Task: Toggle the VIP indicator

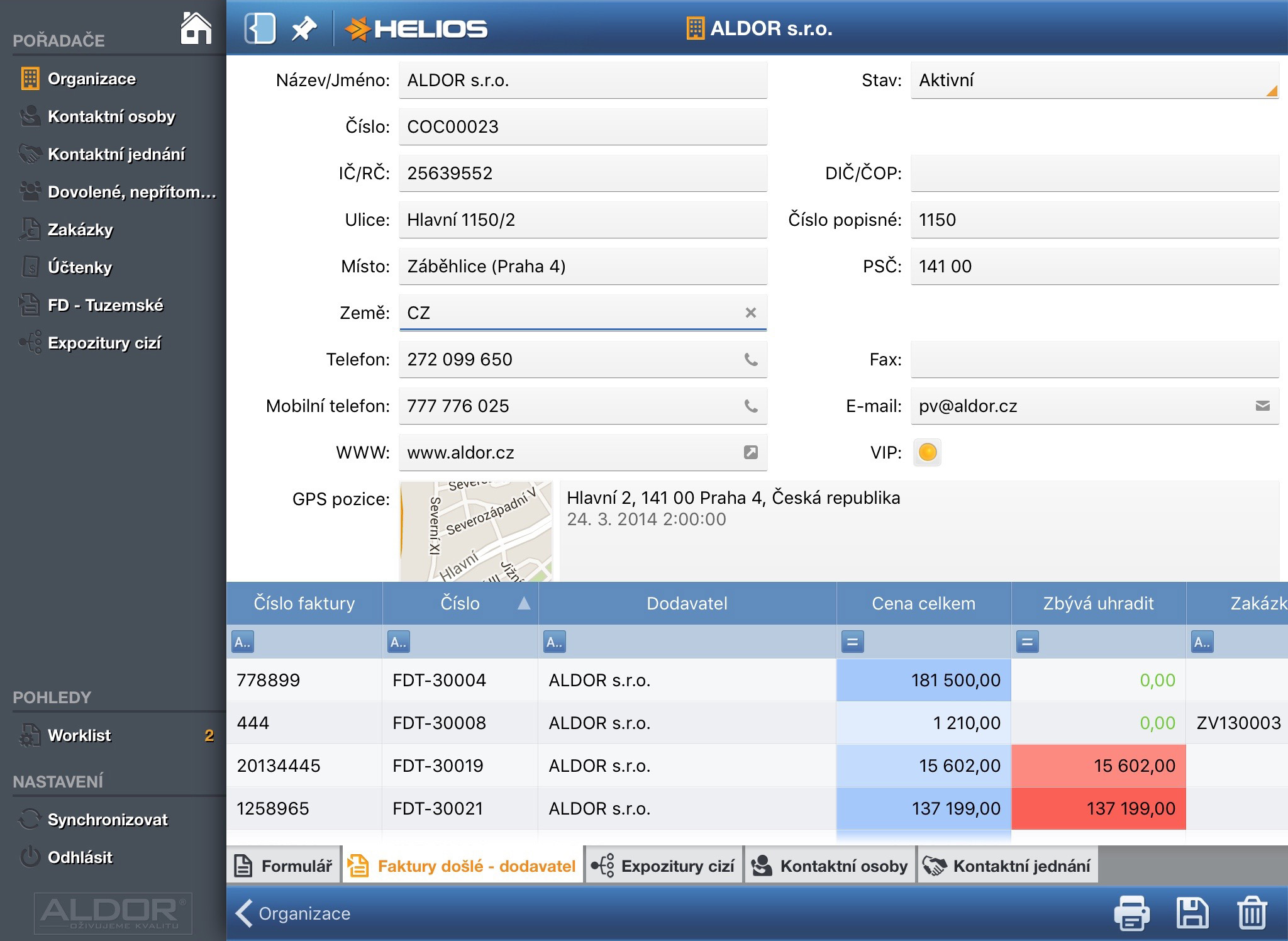Action: 928,452
